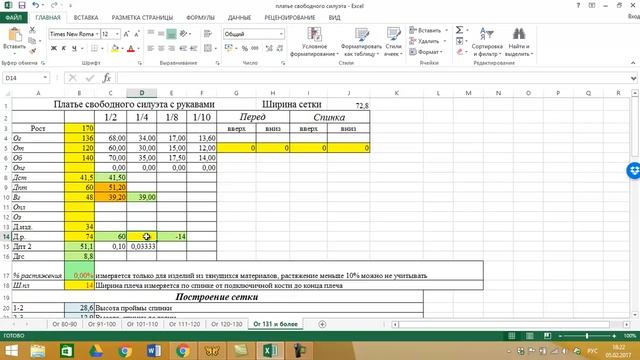
Task: Click Удалить cells button
Action: click(428, 41)
